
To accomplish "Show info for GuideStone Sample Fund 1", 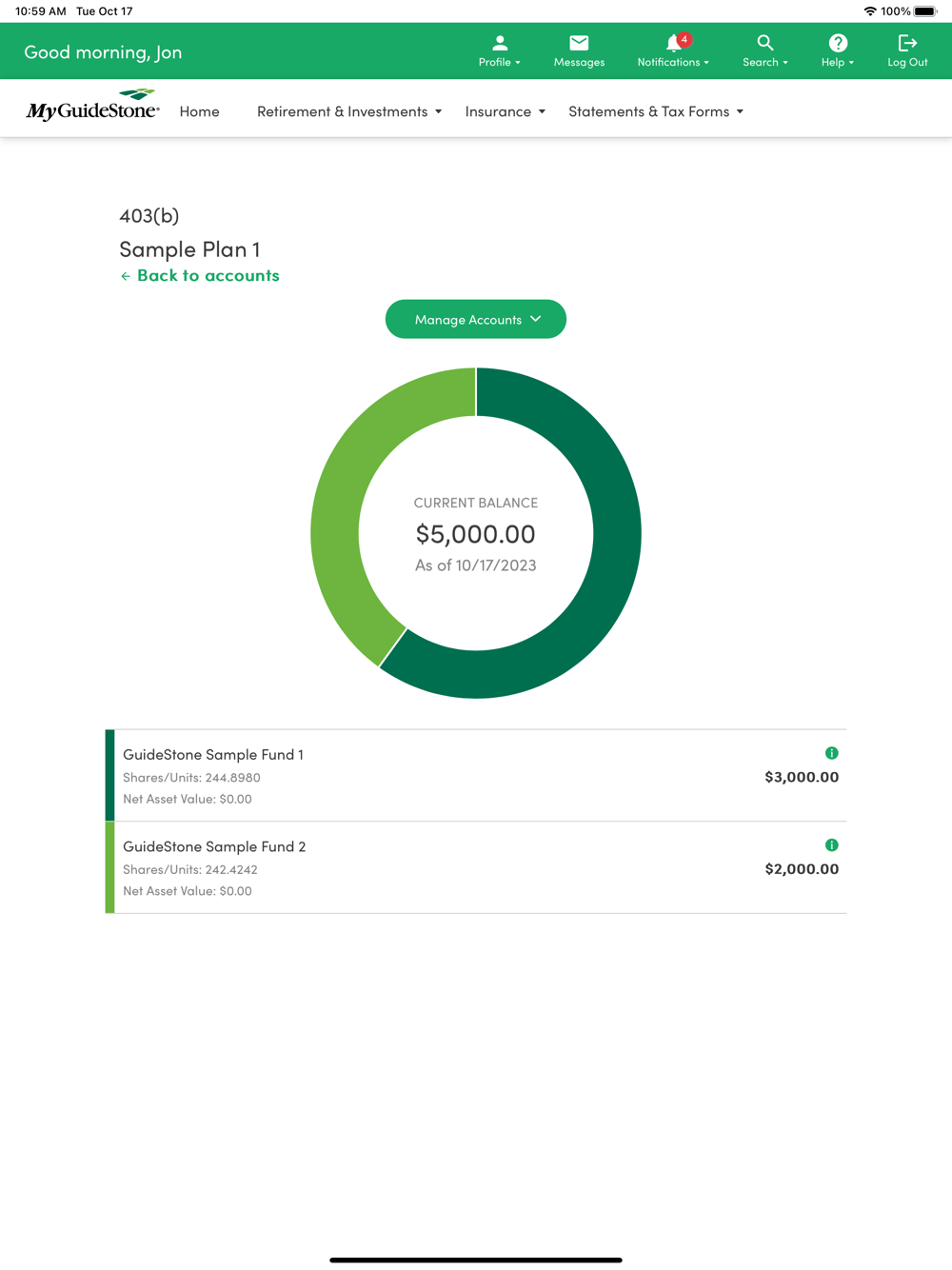I will (832, 753).
